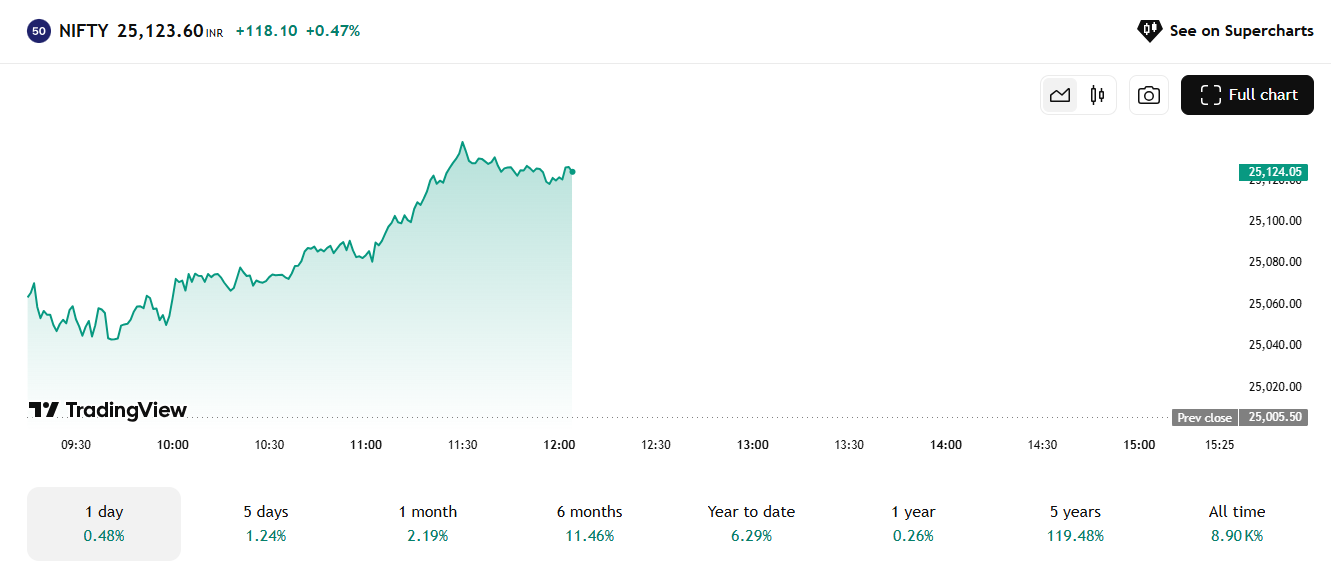The image size is (1331, 562).
Task: Switch to area line chart style
Action: click(1060, 95)
